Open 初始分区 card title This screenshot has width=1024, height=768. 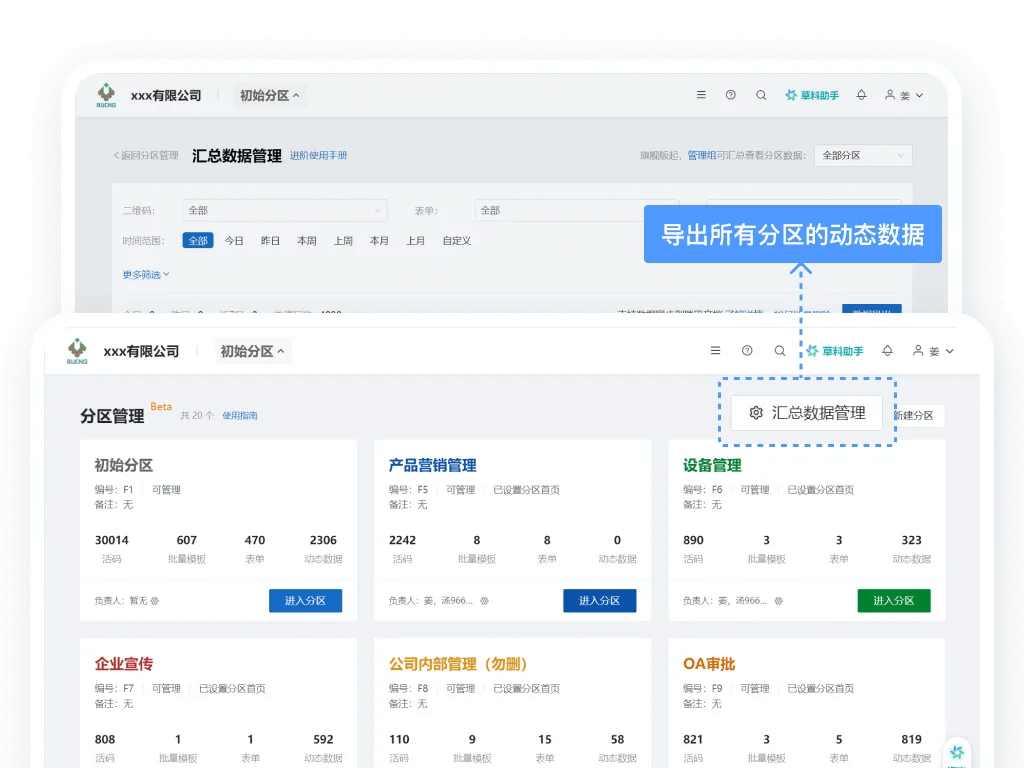123,465
